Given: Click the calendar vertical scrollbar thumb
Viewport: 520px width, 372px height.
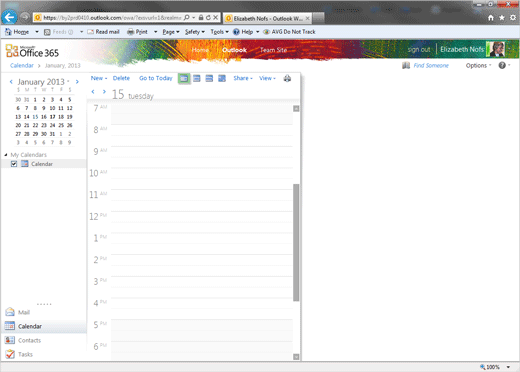Looking at the screenshot, I should click(296, 242).
